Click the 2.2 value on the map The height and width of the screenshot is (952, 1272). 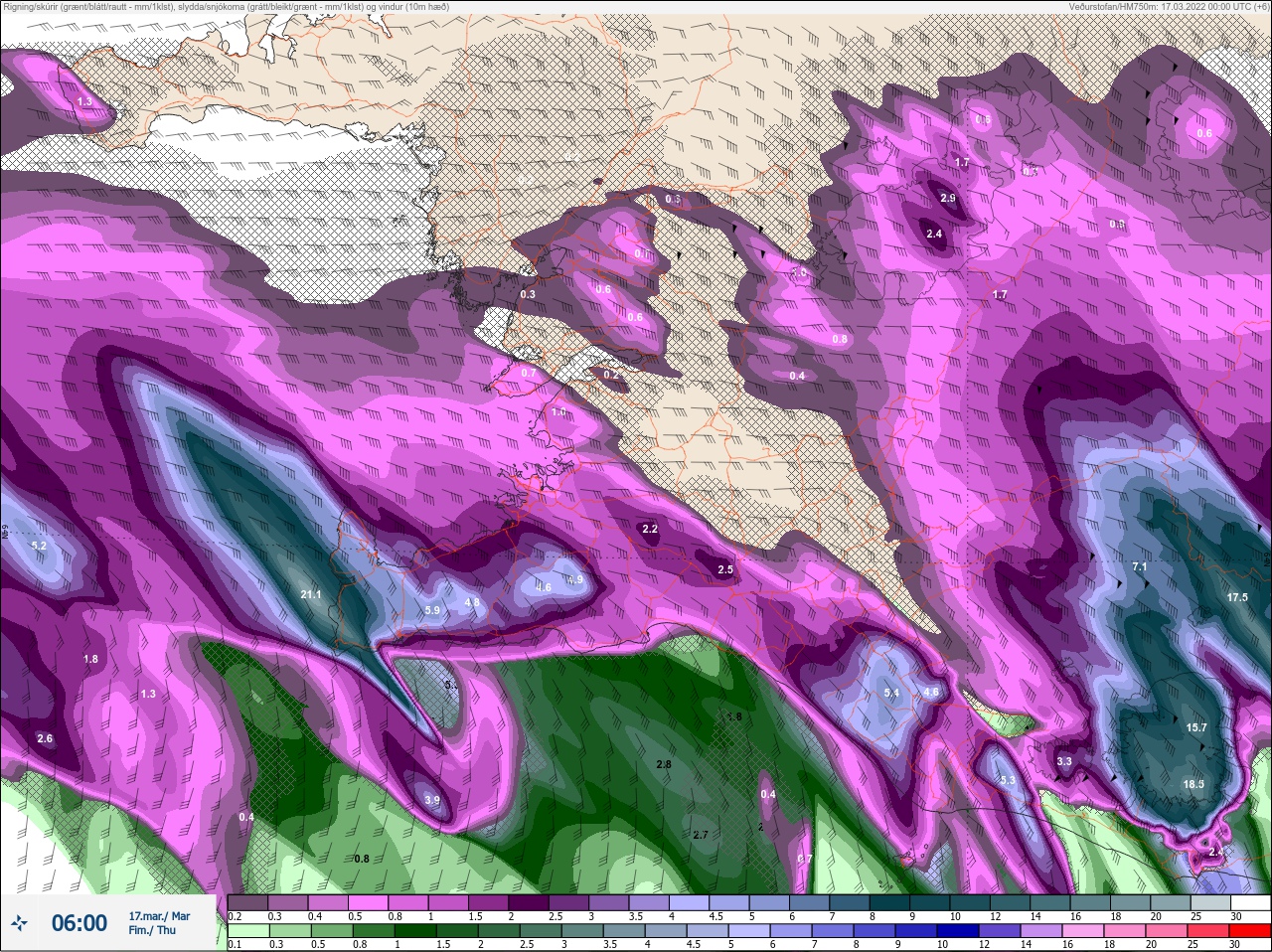[650, 530]
